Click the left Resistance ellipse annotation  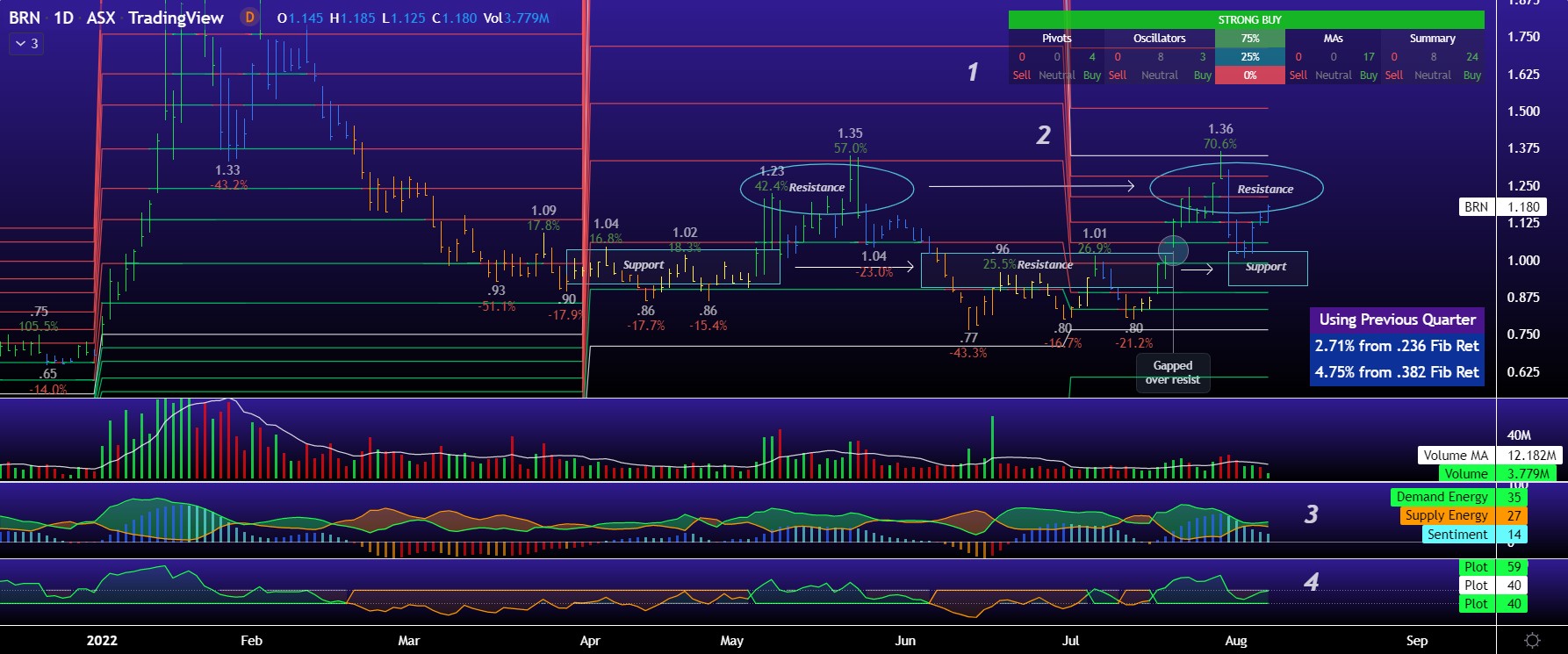[x=826, y=188]
